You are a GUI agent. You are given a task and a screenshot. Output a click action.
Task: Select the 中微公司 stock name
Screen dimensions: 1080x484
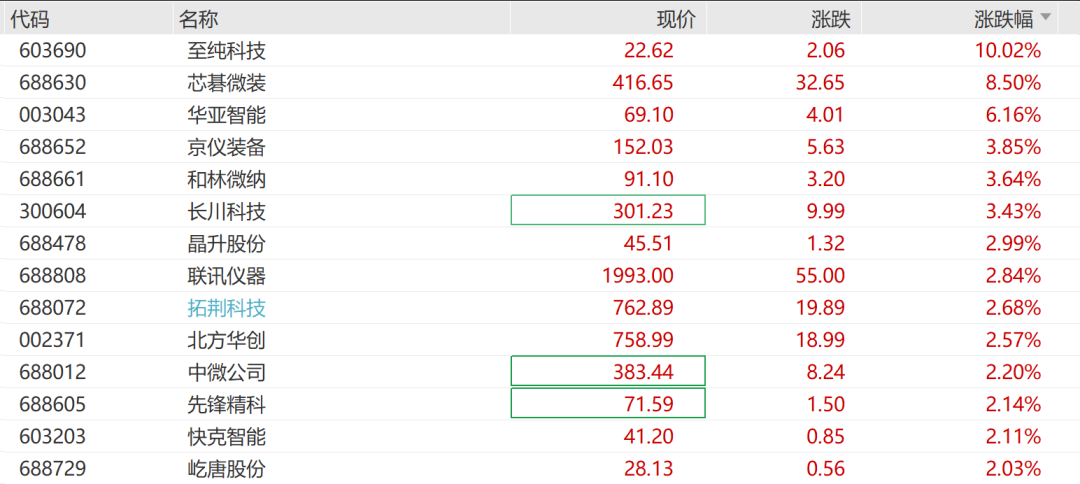(x=227, y=372)
